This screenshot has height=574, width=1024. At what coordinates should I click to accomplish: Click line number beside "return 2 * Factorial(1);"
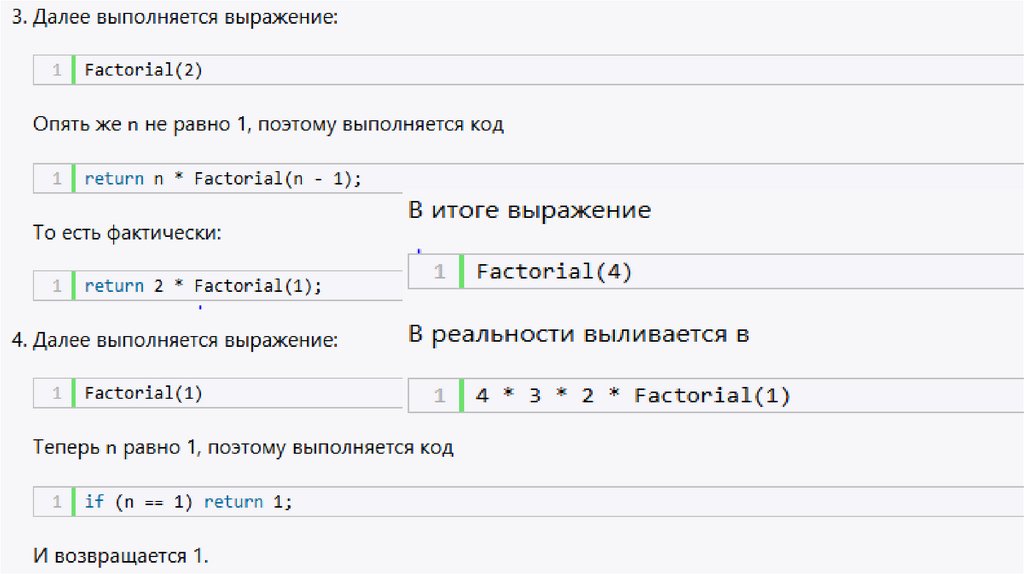point(56,286)
